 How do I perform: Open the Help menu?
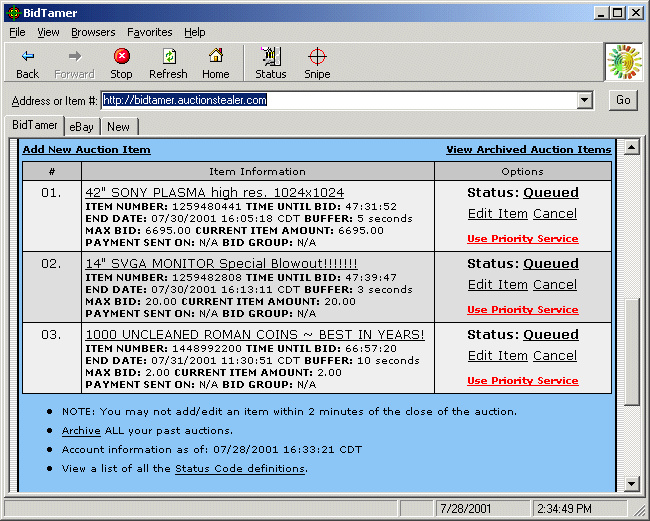tap(195, 32)
